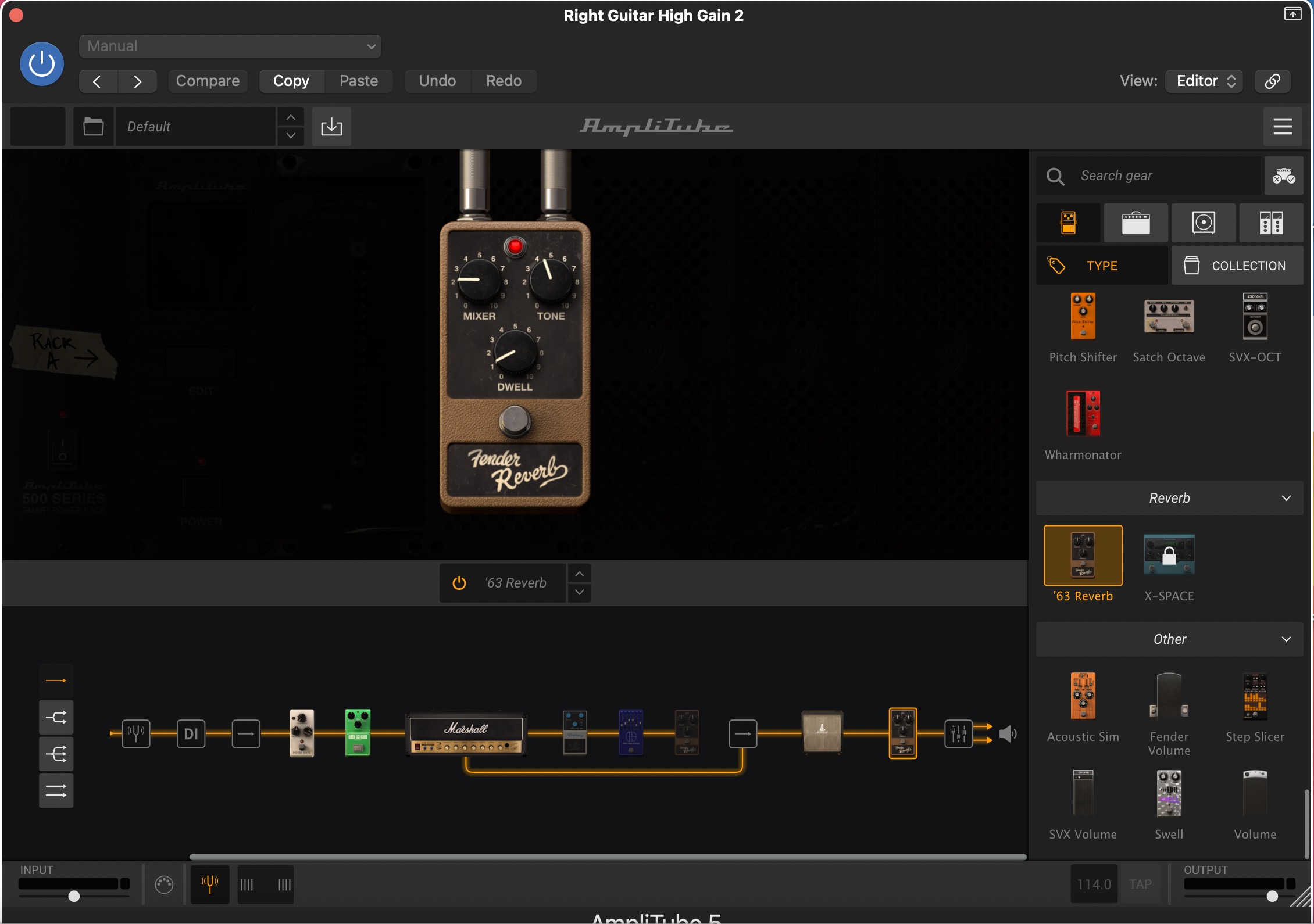The height and width of the screenshot is (924, 1314).
Task: Click the output speaker icon
Action: (1008, 734)
